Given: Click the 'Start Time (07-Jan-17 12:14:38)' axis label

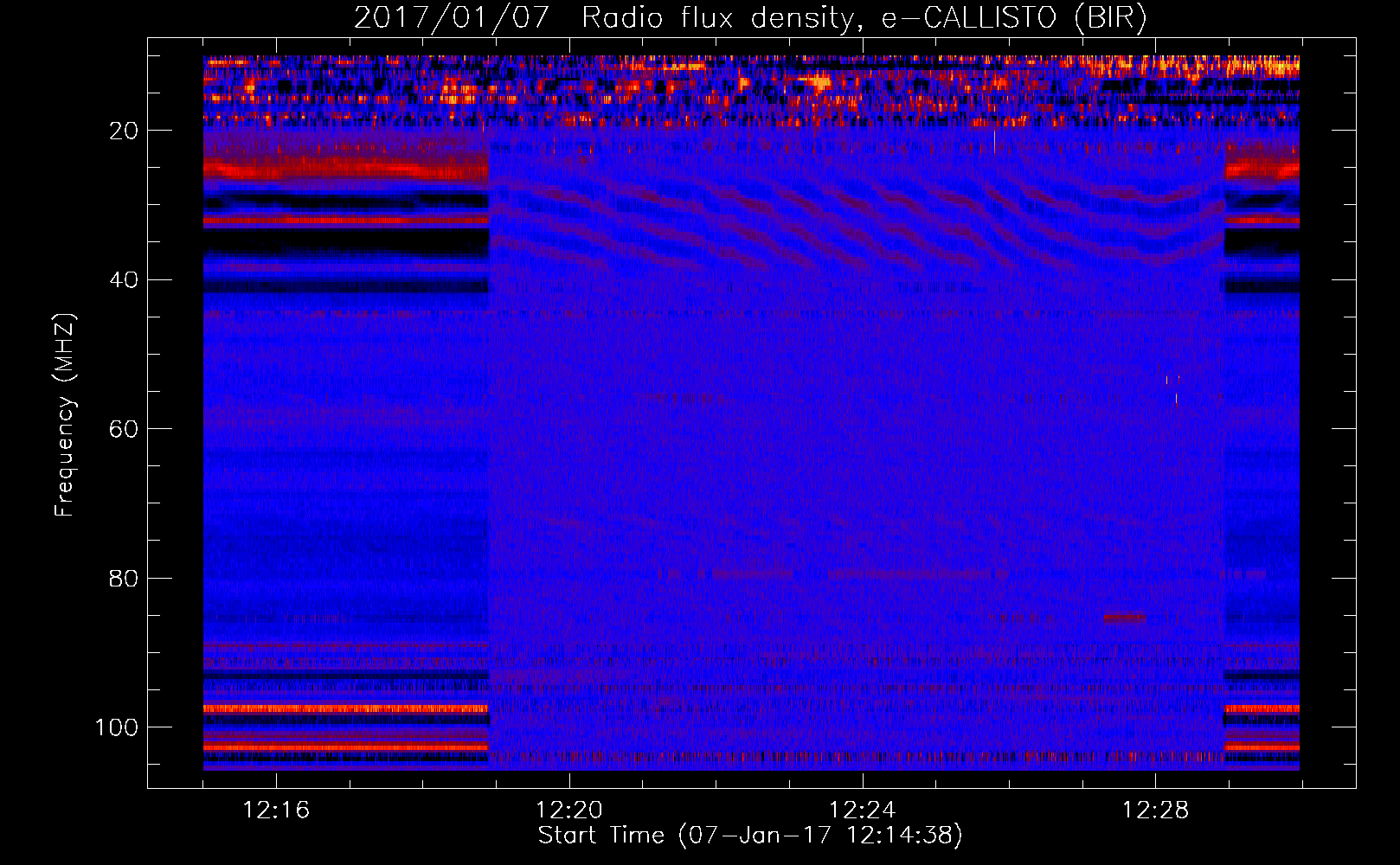Looking at the screenshot, I should click(x=750, y=836).
